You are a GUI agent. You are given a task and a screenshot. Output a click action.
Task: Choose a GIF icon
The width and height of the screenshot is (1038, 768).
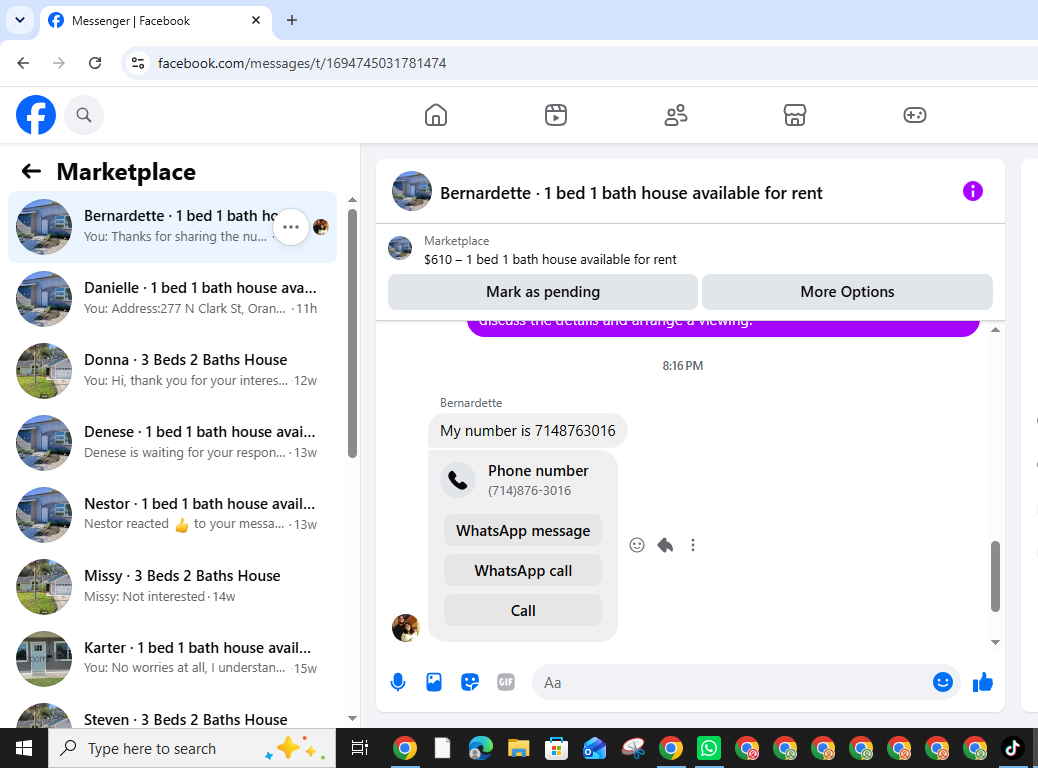click(x=505, y=682)
